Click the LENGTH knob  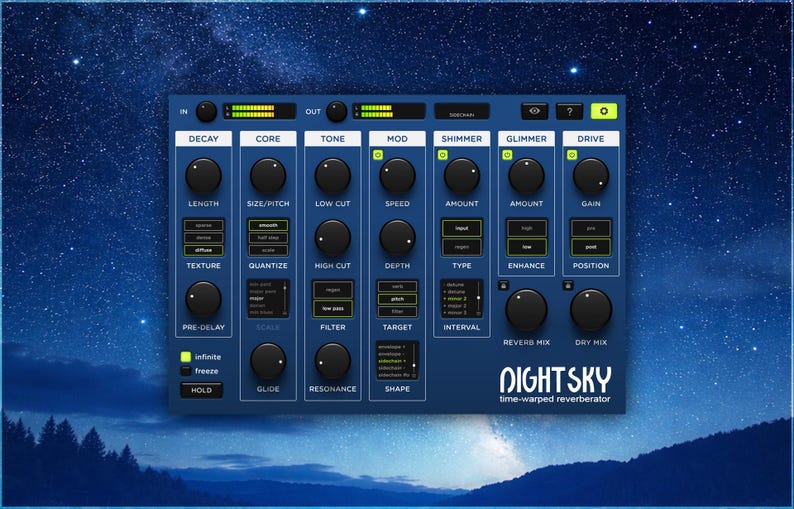click(x=204, y=176)
